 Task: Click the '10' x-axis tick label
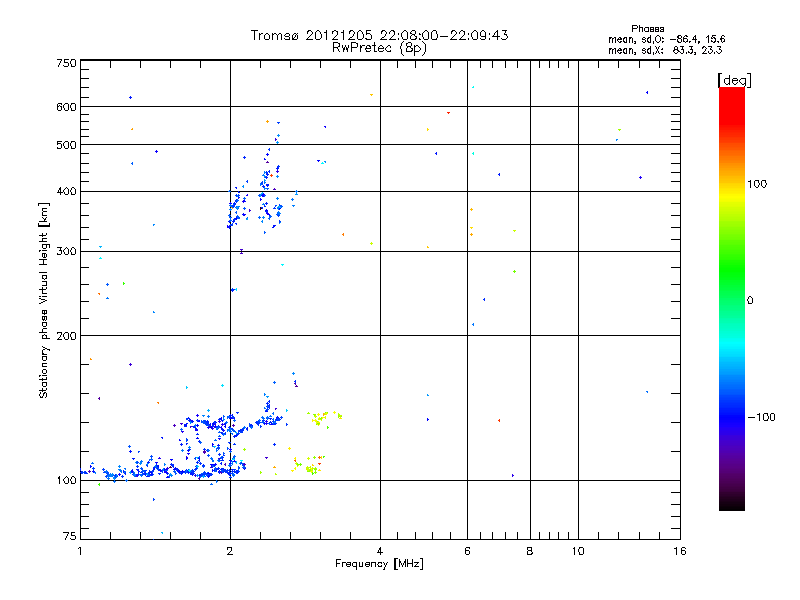[578, 551]
